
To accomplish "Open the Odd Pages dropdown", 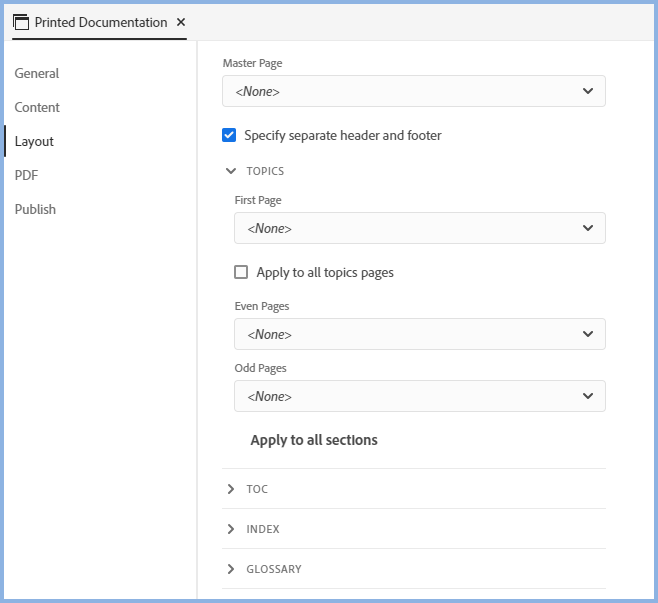I will (x=419, y=396).
